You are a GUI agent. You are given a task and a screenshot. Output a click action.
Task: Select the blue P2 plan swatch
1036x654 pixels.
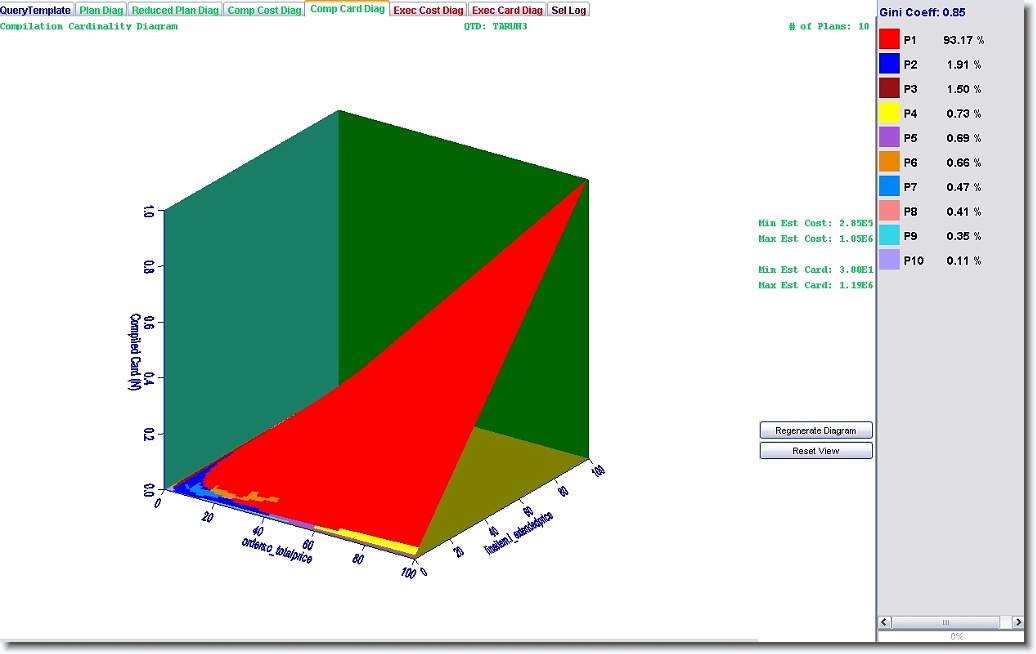pyautogui.click(x=890, y=64)
